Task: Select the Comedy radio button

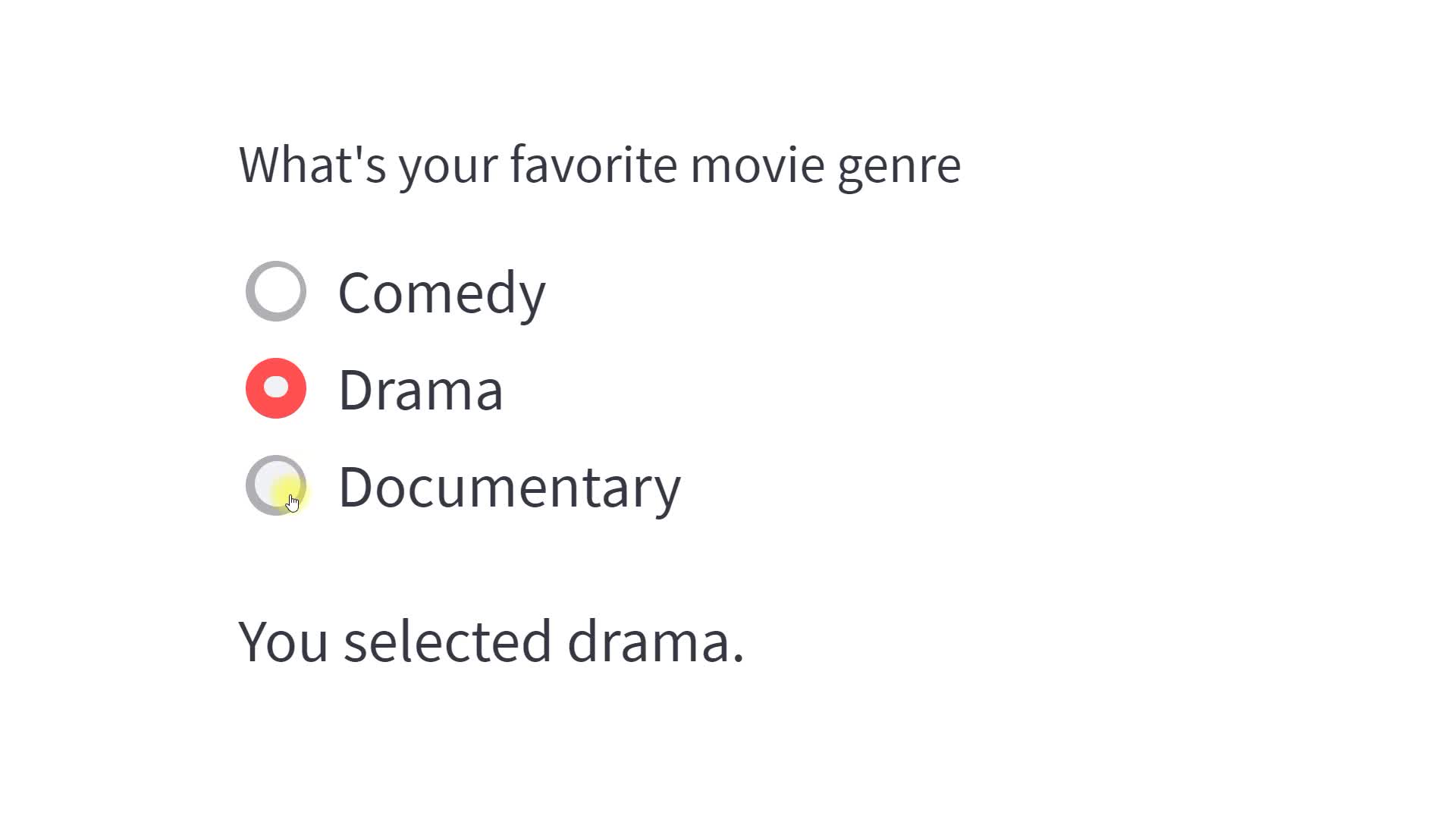Action: pos(276,291)
